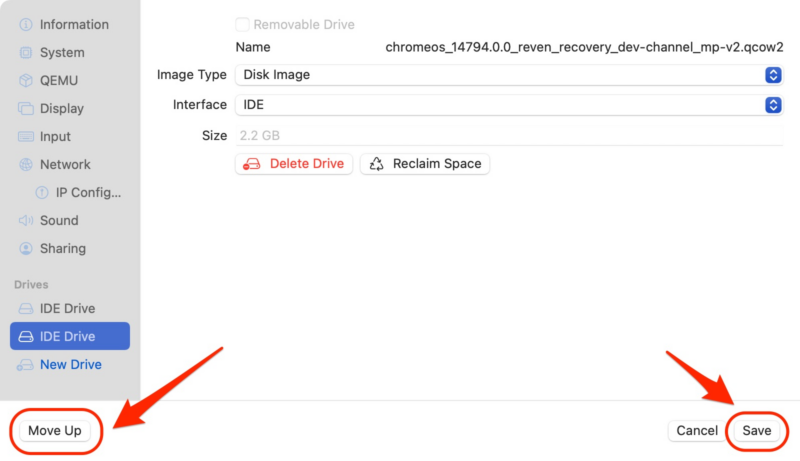Click the red Delete Drive button
This screenshot has width=800, height=461.
tap(294, 164)
